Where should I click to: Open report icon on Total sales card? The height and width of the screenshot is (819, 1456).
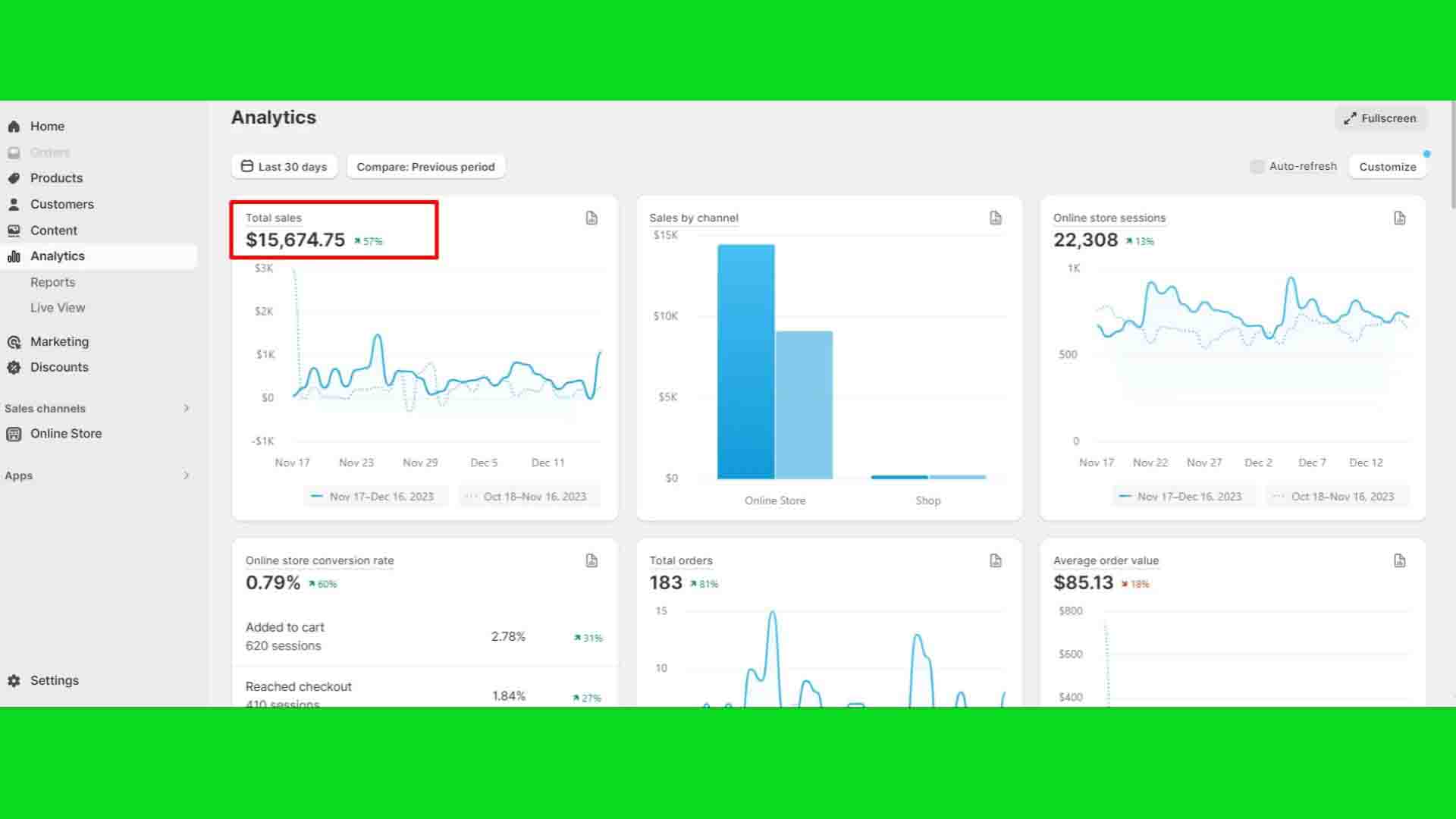[x=591, y=218]
